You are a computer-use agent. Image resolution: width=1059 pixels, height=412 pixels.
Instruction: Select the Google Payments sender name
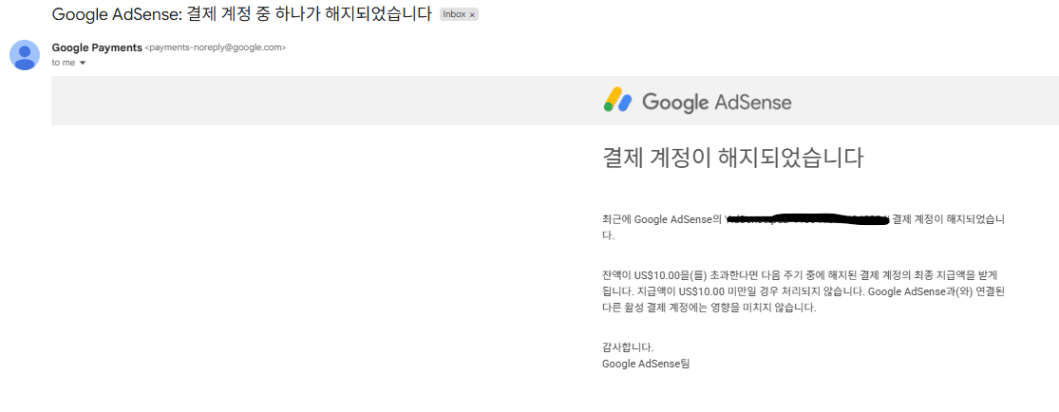point(97,47)
